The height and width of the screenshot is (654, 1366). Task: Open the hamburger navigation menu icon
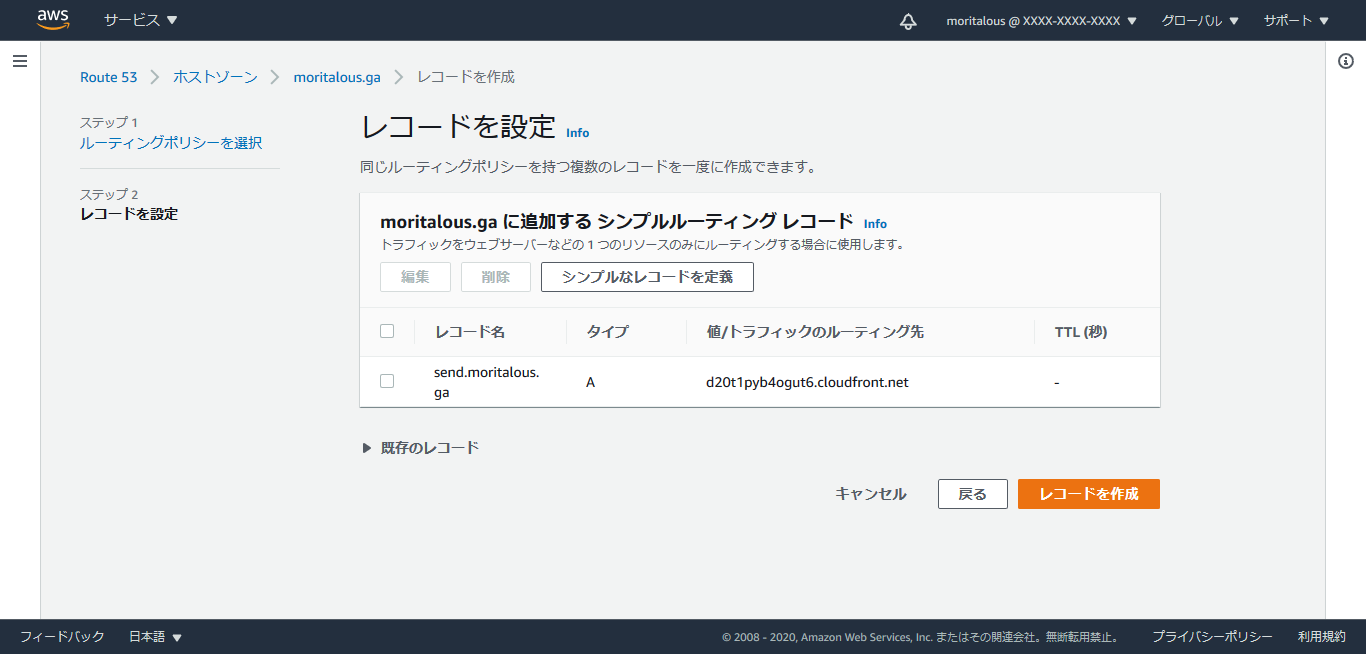(20, 61)
